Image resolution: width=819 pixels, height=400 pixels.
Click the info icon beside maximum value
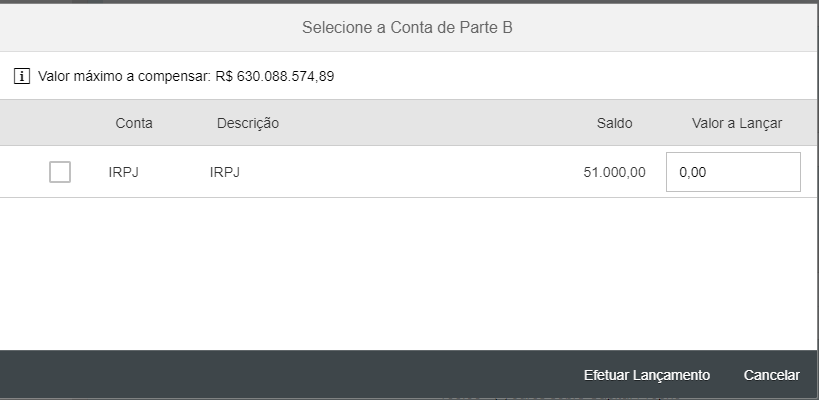point(22,76)
